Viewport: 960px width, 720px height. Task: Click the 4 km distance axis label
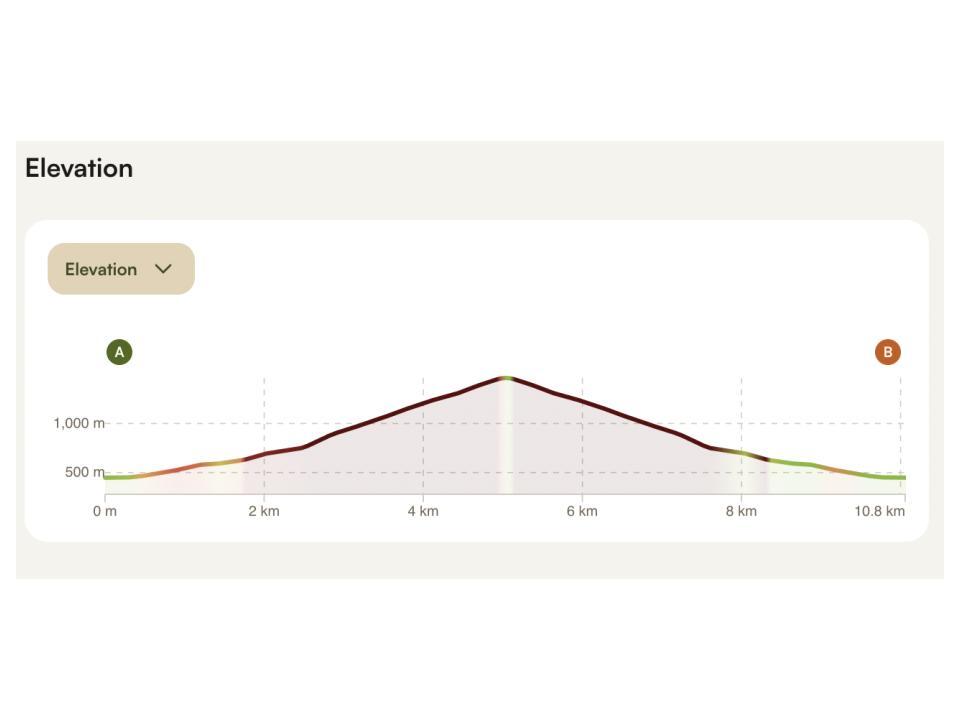click(x=423, y=511)
